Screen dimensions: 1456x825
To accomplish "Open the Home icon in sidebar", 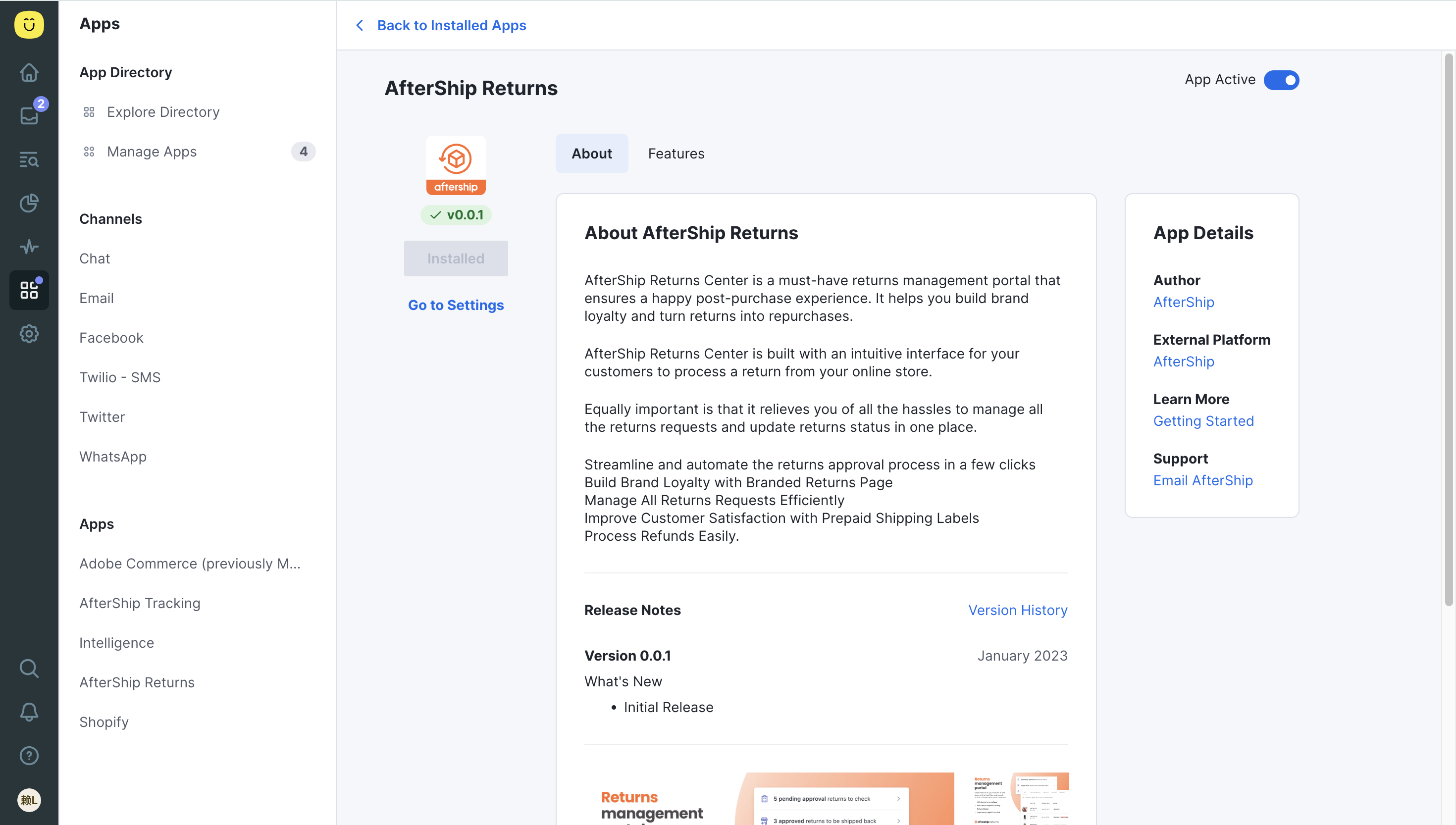I will click(29, 72).
